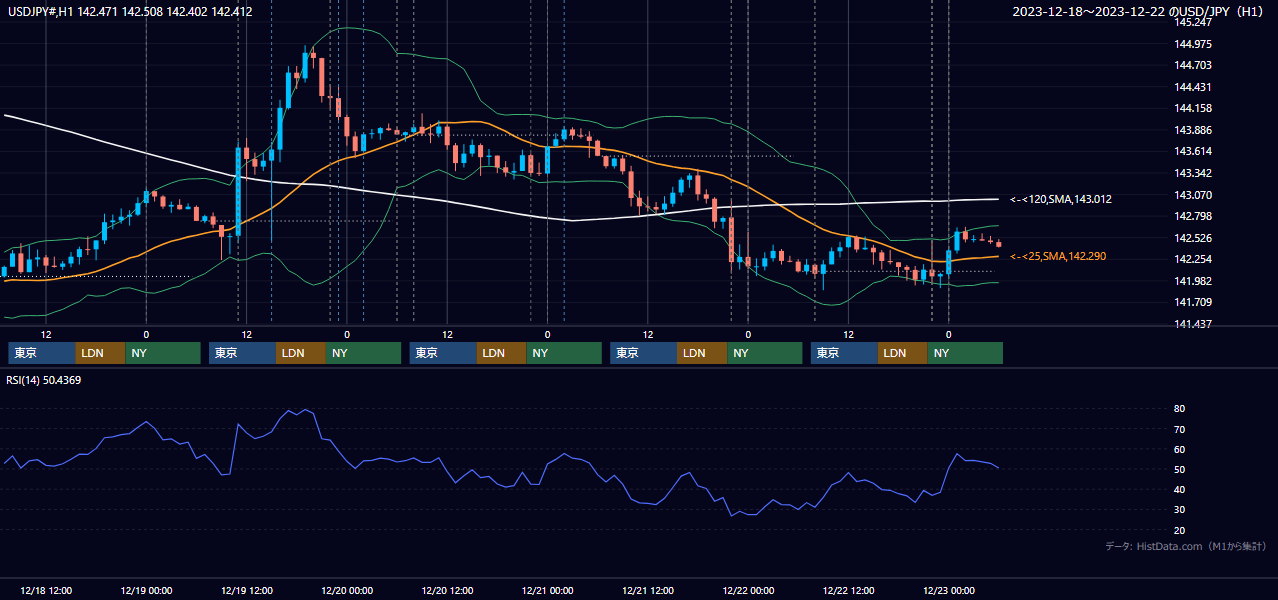Click the 144.431 price level label

[x=1193, y=87]
